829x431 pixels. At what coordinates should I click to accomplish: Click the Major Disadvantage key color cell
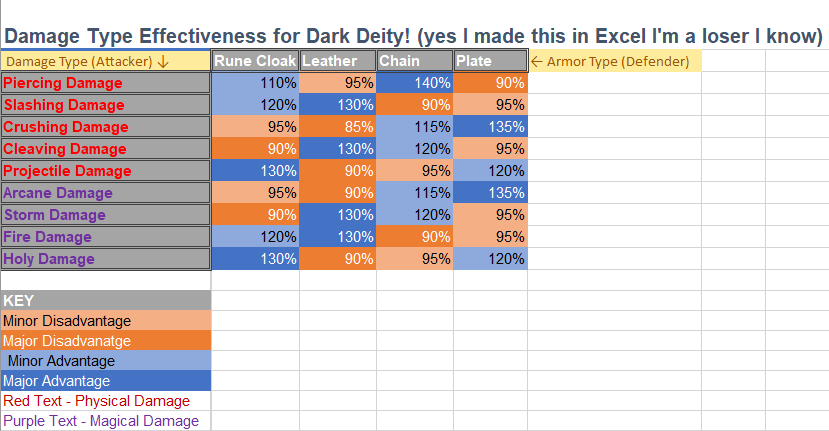(105, 341)
